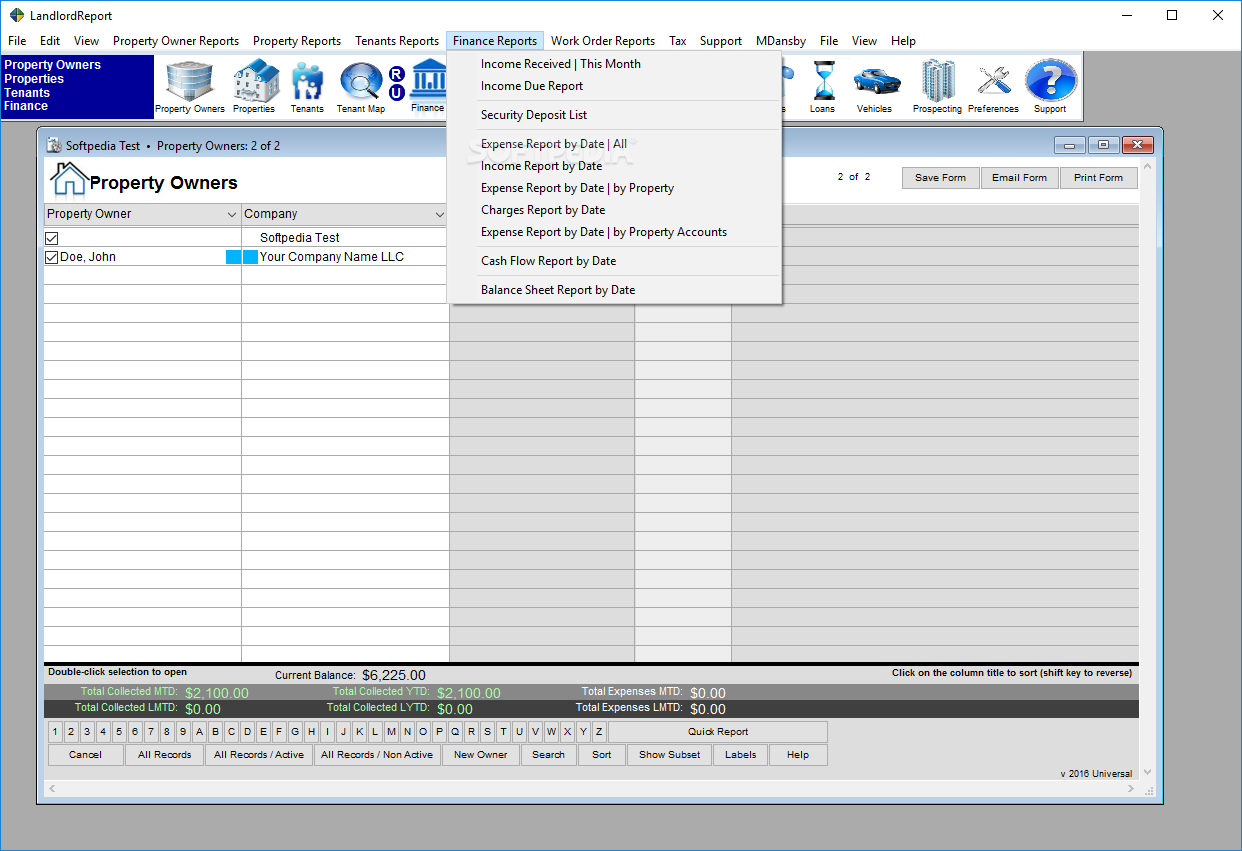Open the MDansby menu
The width and height of the screenshot is (1242, 851).
point(781,41)
